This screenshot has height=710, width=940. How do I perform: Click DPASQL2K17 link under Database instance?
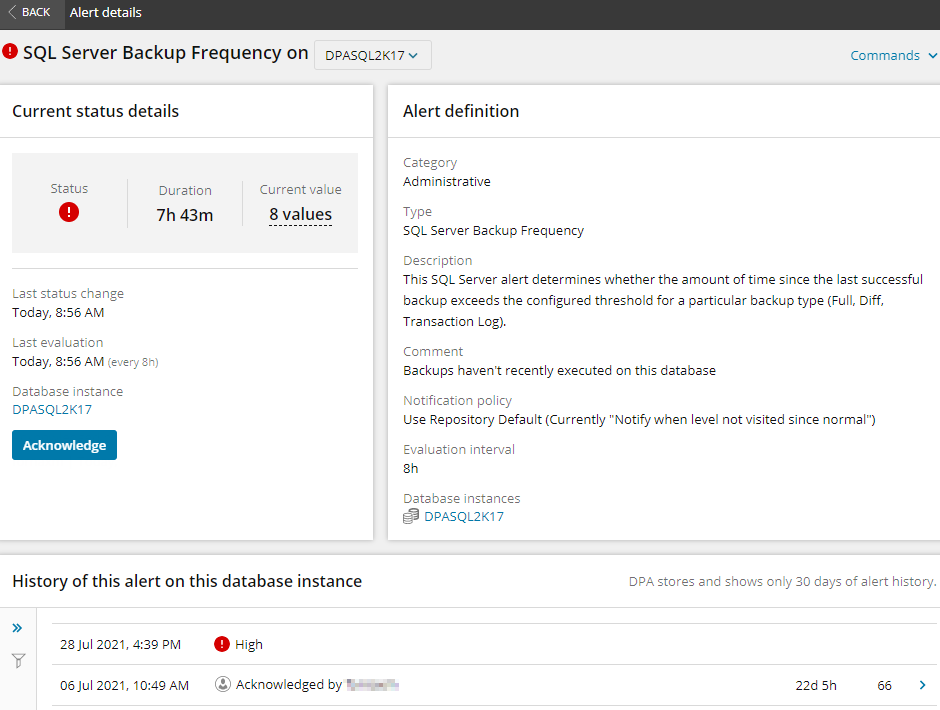[52, 409]
